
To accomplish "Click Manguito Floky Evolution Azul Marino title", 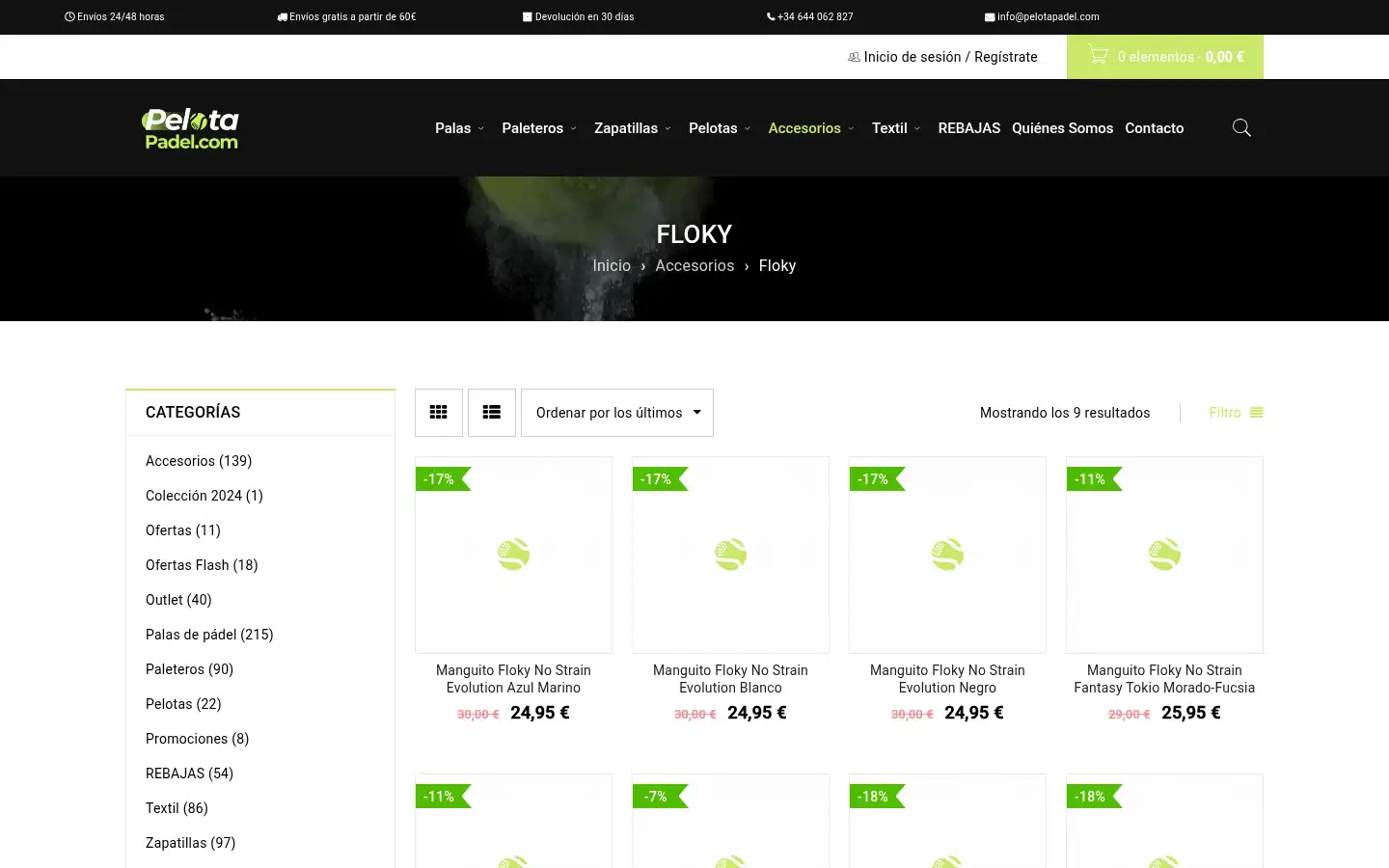I will (513, 679).
